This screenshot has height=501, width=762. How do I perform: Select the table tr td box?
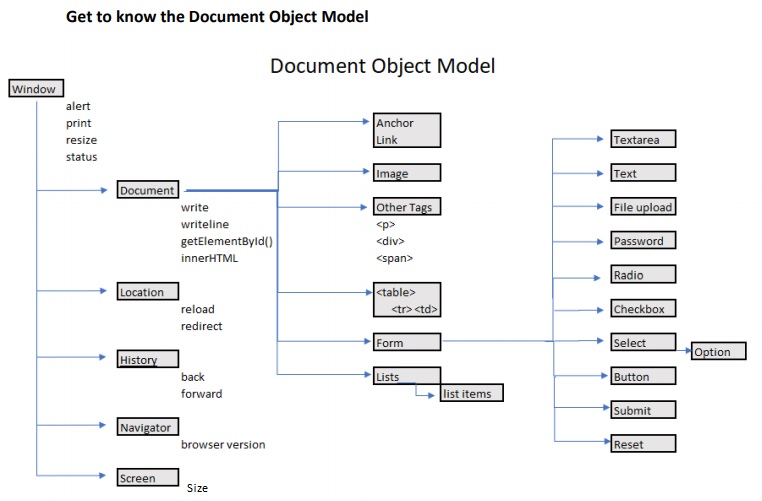point(406,300)
